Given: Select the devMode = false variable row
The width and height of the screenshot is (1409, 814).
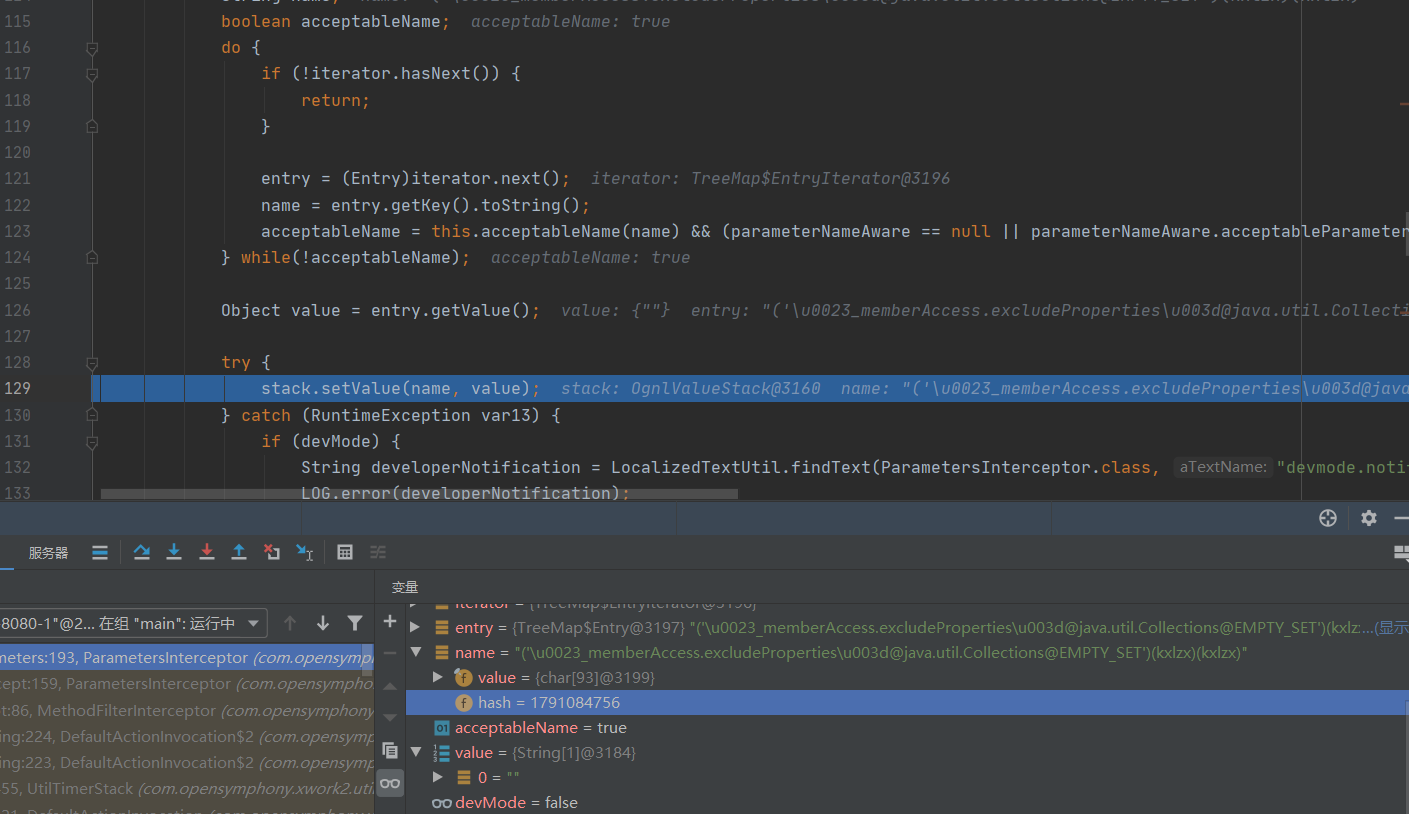Looking at the screenshot, I should pyautogui.click(x=907, y=803).
